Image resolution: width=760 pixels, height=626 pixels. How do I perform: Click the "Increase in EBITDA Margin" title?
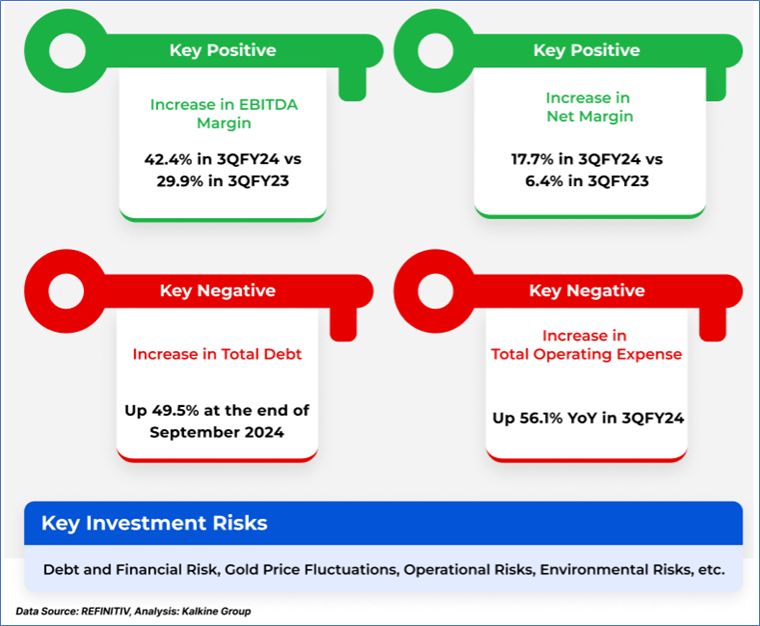click(x=222, y=114)
